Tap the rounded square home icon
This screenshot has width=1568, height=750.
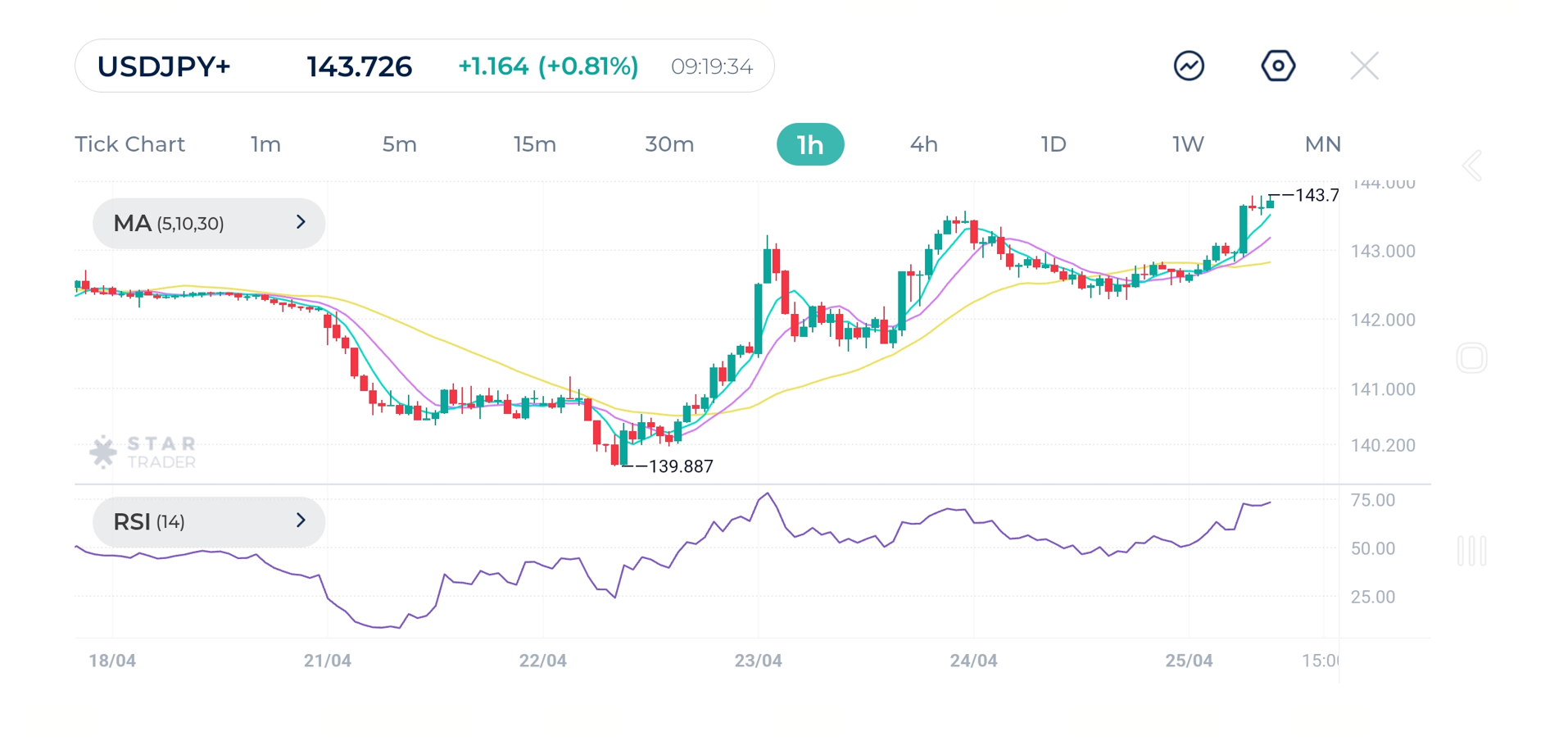pos(1471,358)
